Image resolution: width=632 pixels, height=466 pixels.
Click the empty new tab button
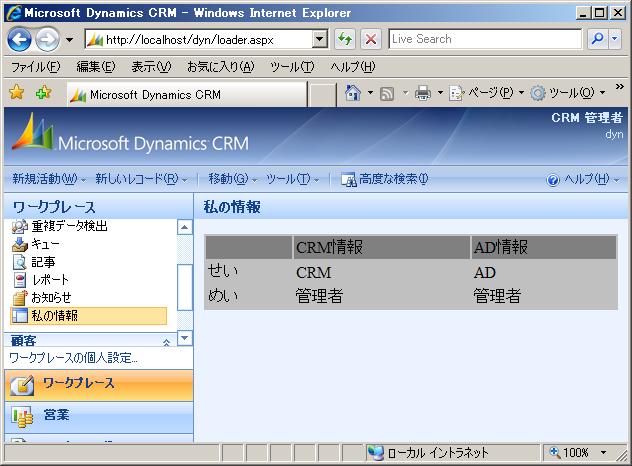(x=322, y=96)
